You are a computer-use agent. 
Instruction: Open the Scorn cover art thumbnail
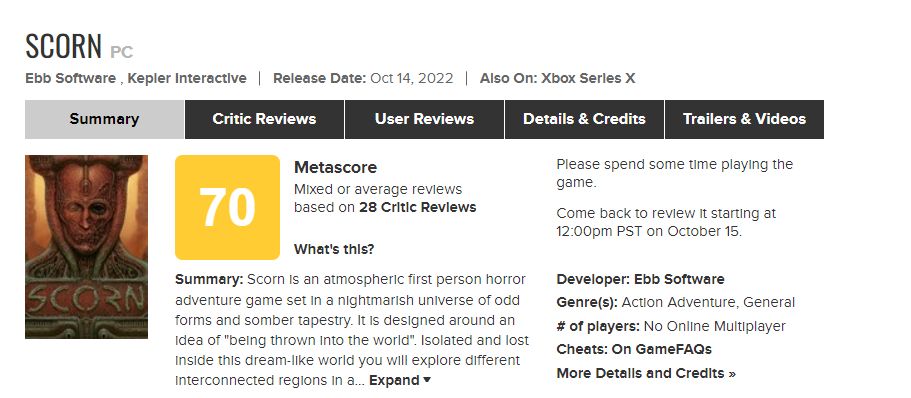(86, 247)
